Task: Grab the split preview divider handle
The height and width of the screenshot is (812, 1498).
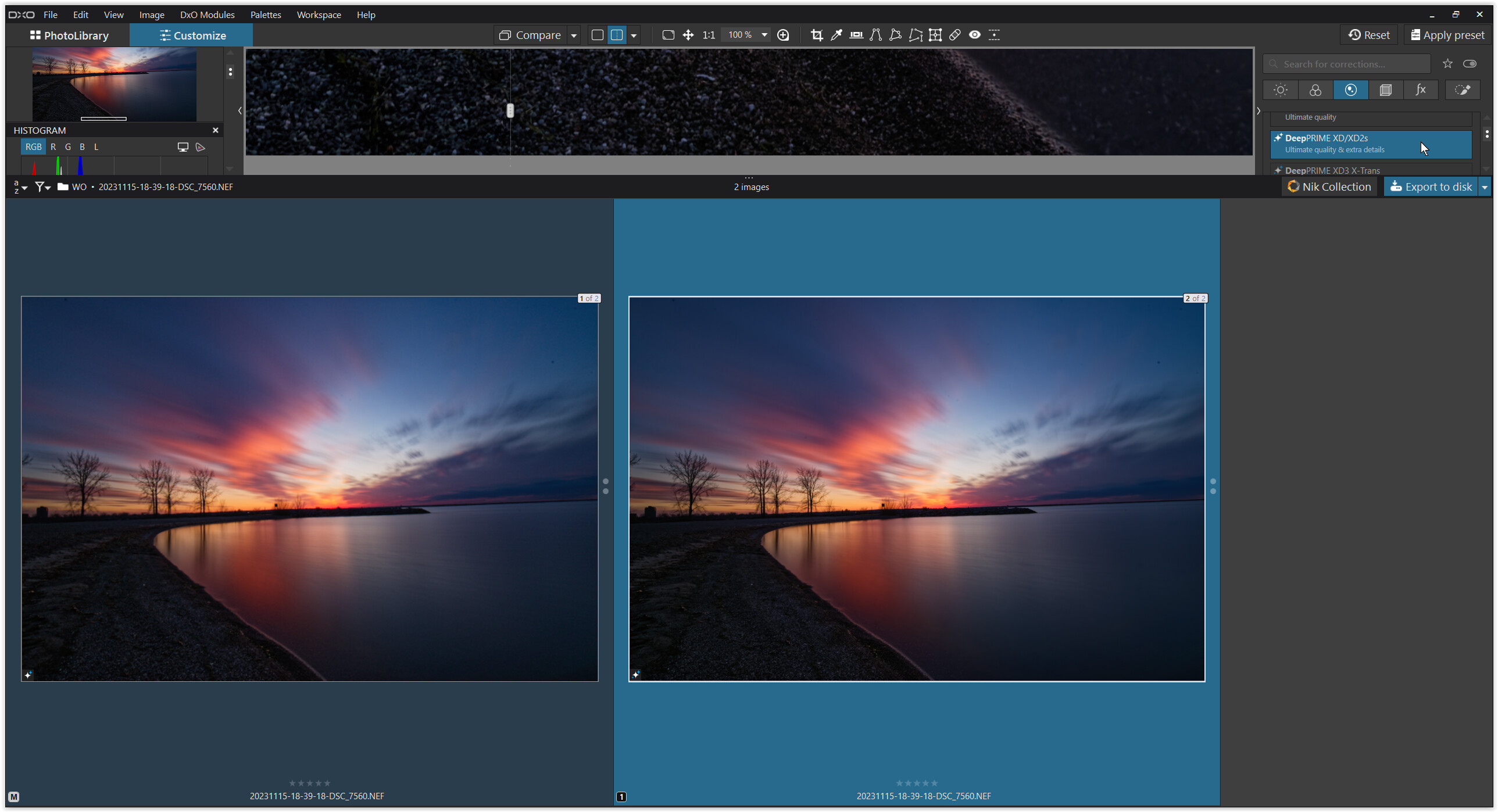Action: tap(510, 110)
